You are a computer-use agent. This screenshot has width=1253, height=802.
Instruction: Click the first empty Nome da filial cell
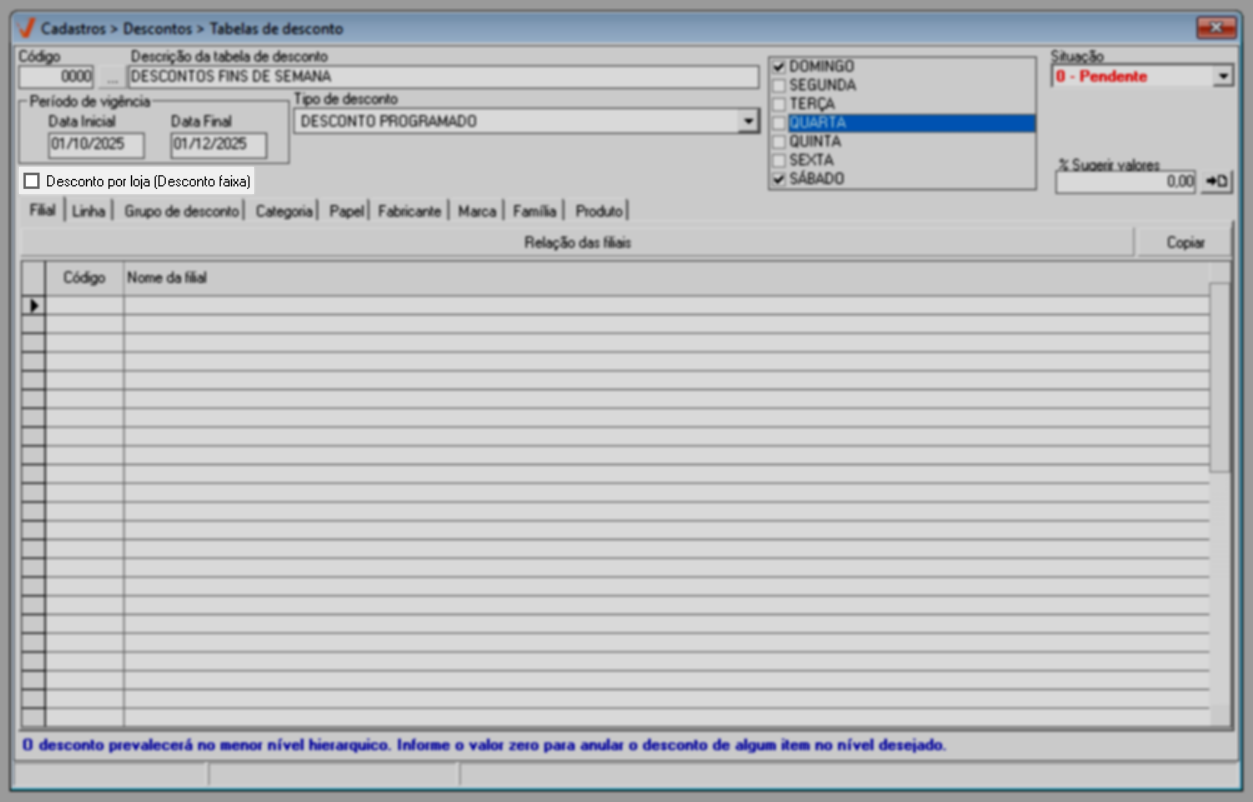[x=666, y=305]
